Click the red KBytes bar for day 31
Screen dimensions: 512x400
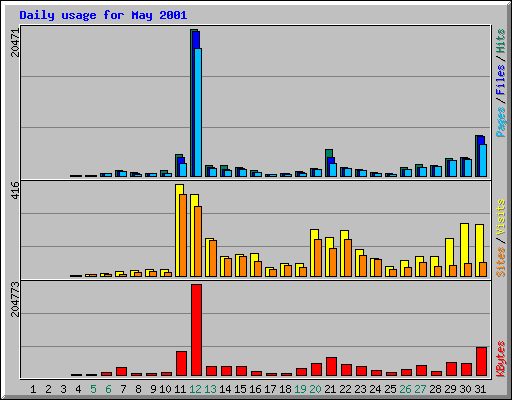(481, 362)
